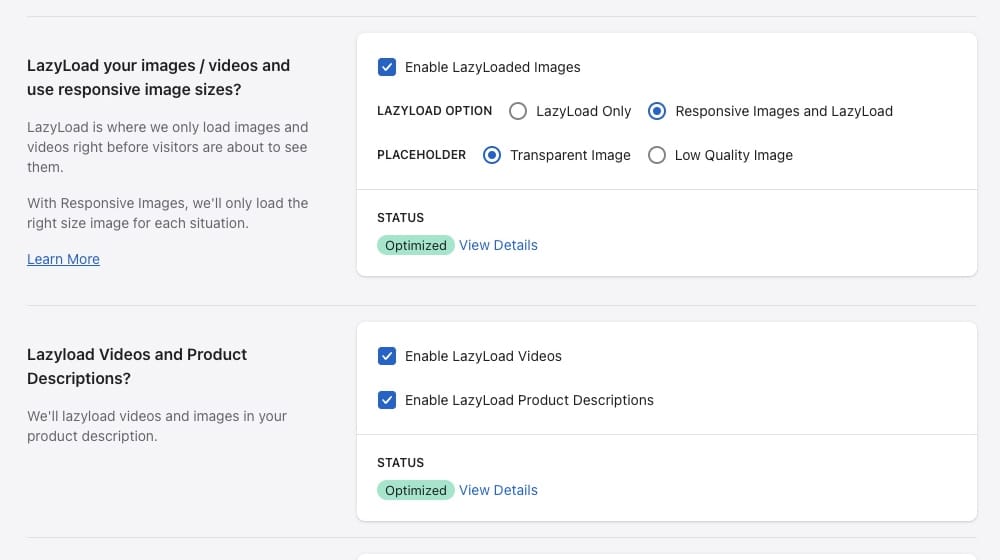Choose Responsive Images and LazyLoad option
Viewport: 1000px width, 560px height.
(x=657, y=111)
